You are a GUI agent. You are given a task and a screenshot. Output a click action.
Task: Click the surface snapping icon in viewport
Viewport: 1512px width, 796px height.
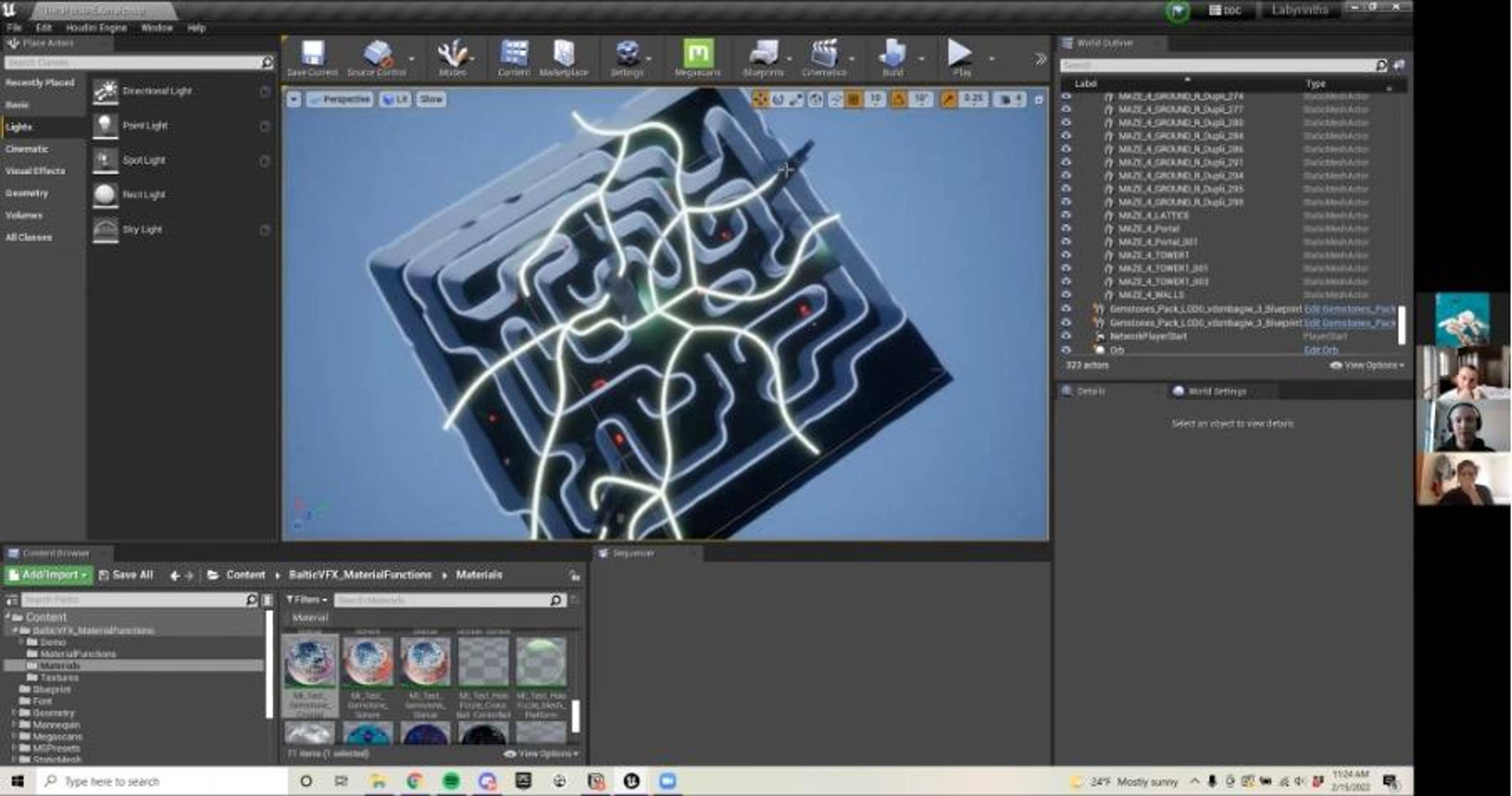coord(835,100)
